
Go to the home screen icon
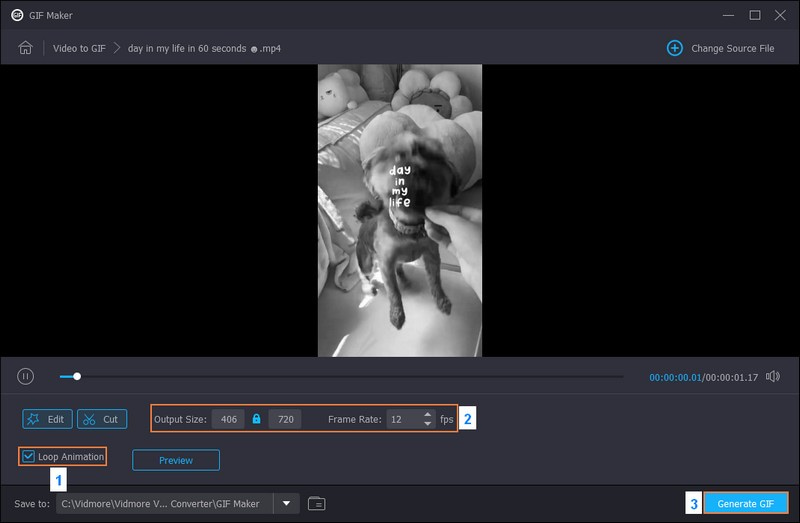click(26, 48)
